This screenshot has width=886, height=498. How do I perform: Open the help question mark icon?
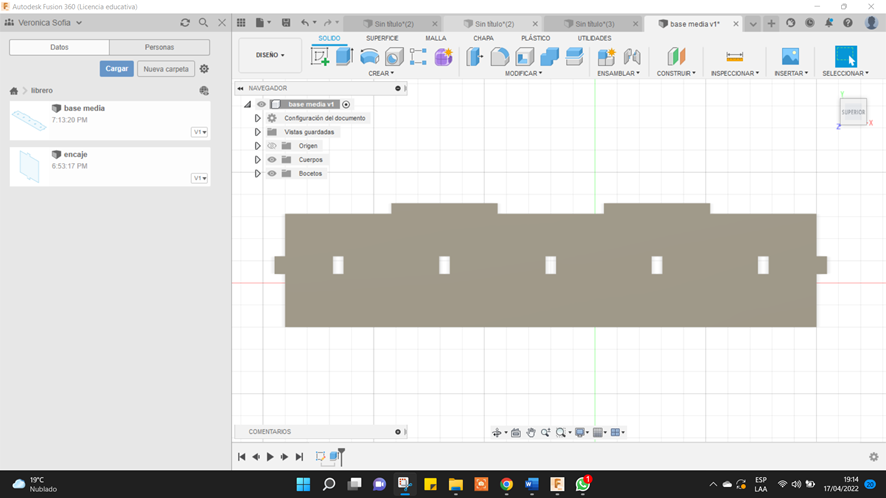coord(848,23)
